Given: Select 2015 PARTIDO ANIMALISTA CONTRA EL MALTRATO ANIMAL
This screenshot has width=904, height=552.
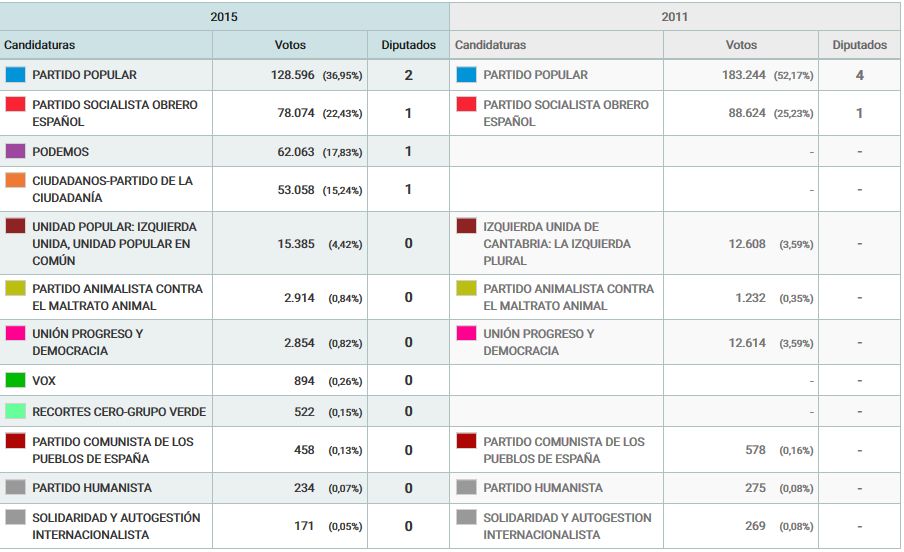Looking at the screenshot, I should (x=118, y=297).
